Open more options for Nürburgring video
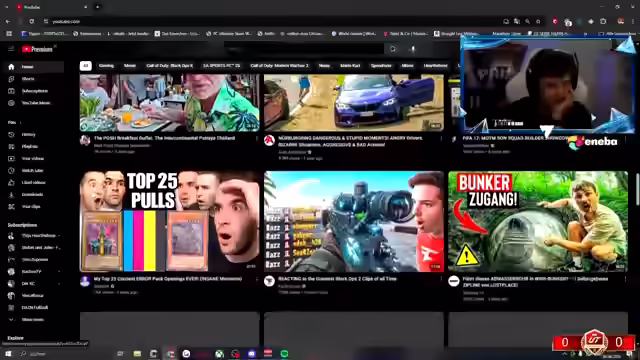Screen dimensions: 640x360 (x=441, y=139)
